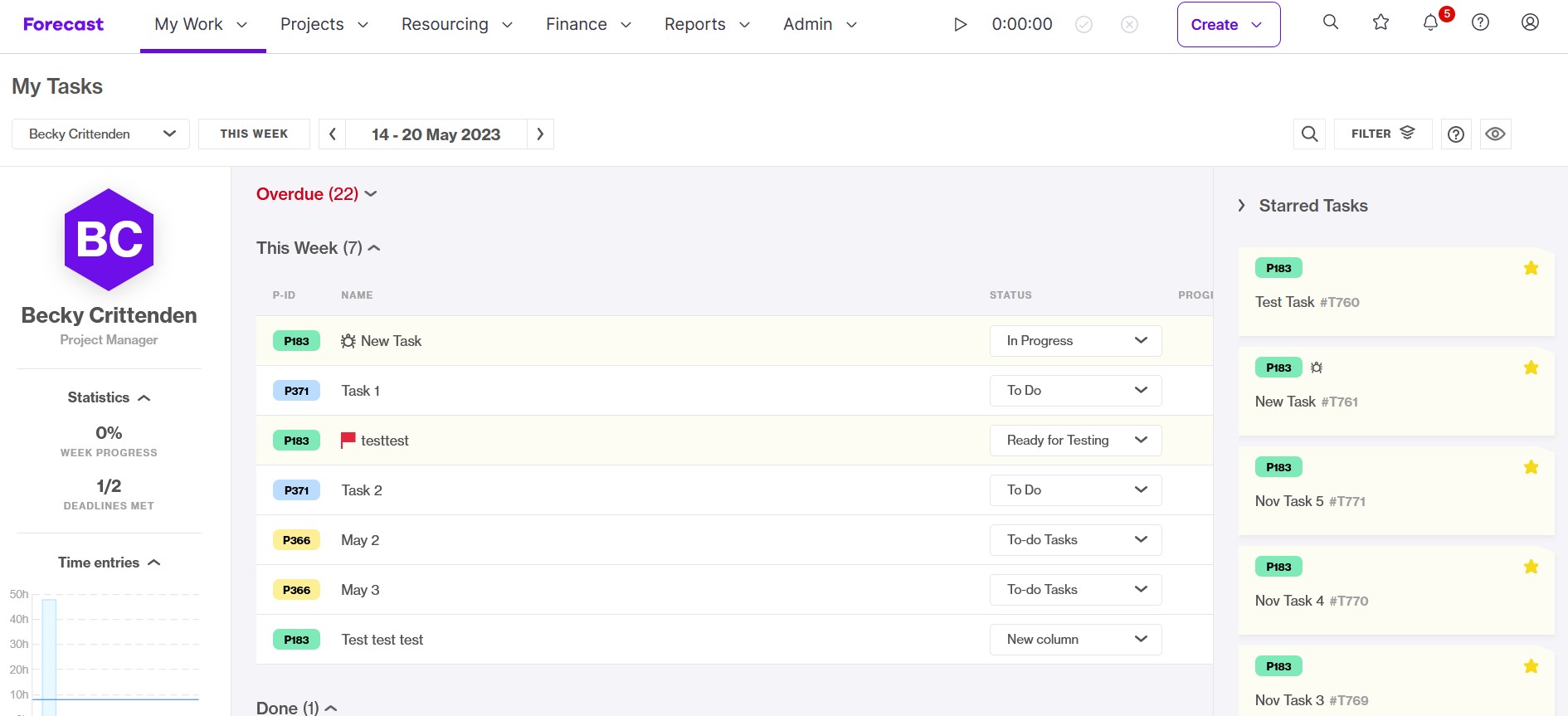Unstar Test Task #T760
The image size is (1568, 716).
click(x=1531, y=268)
